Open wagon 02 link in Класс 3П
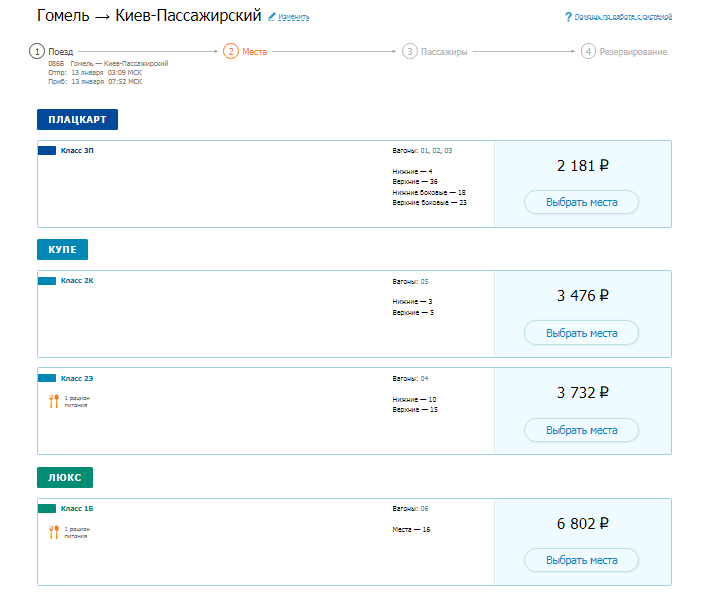This screenshot has height=595, width=703. 436,150
